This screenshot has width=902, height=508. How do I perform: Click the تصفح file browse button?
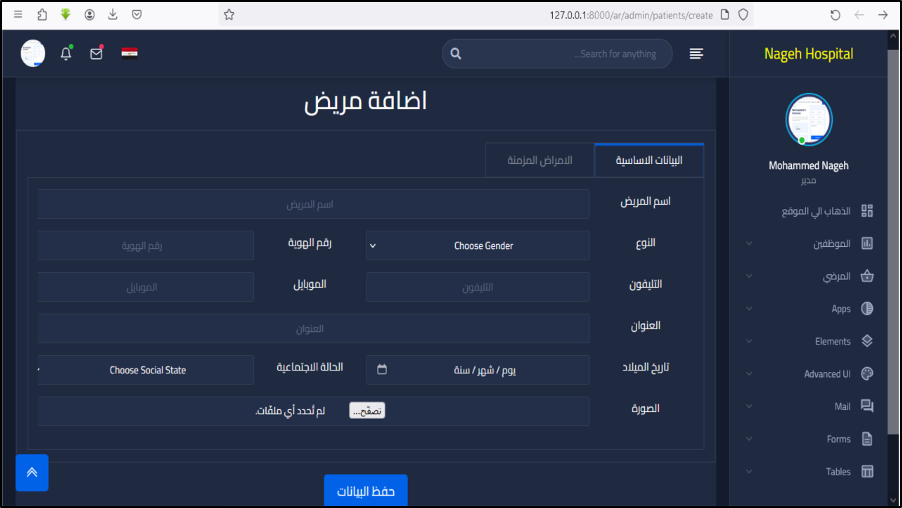367,411
